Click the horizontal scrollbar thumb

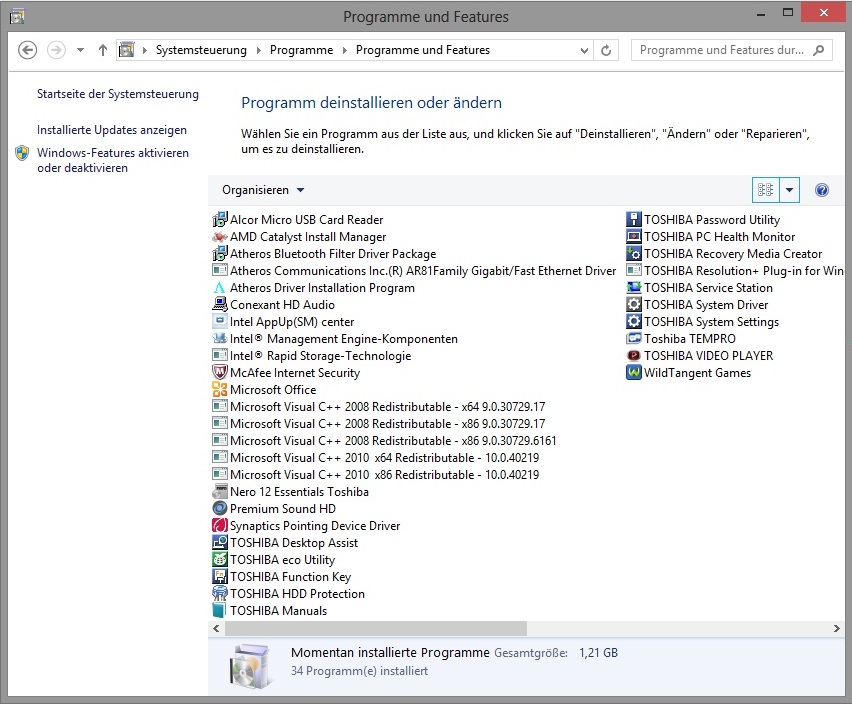pyautogui.click(x=376, y=628)
